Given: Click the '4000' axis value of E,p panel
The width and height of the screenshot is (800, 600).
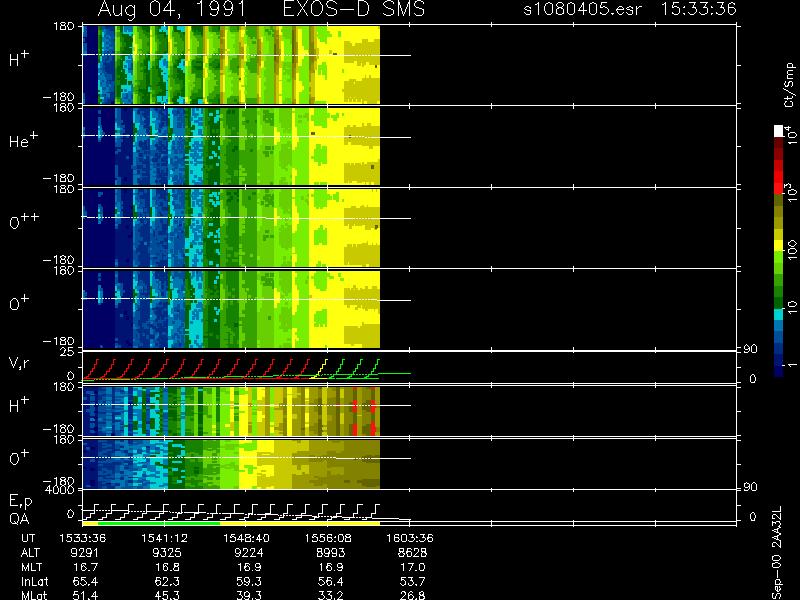Looking at the screenshot, I should point(62,490).
